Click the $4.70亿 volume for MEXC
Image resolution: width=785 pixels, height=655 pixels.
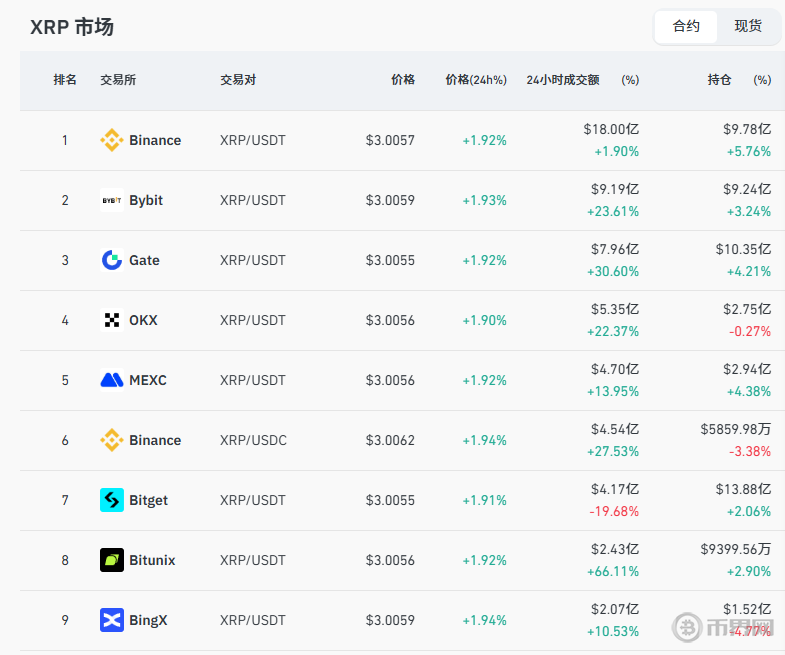(615, 369)
